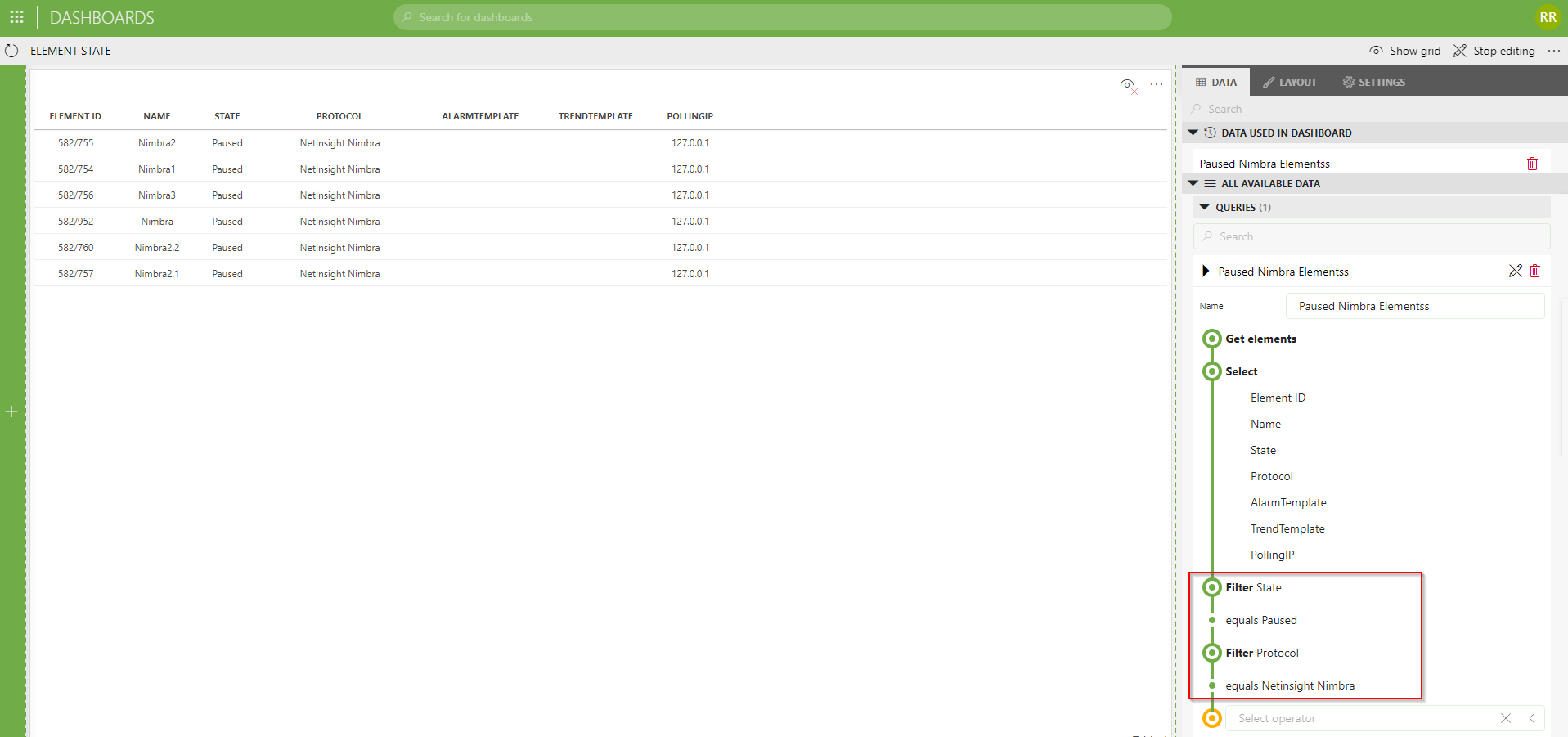1568x737 pixels.
Task: Switch to the SETTINGS tab
Action: [1374, 82]
